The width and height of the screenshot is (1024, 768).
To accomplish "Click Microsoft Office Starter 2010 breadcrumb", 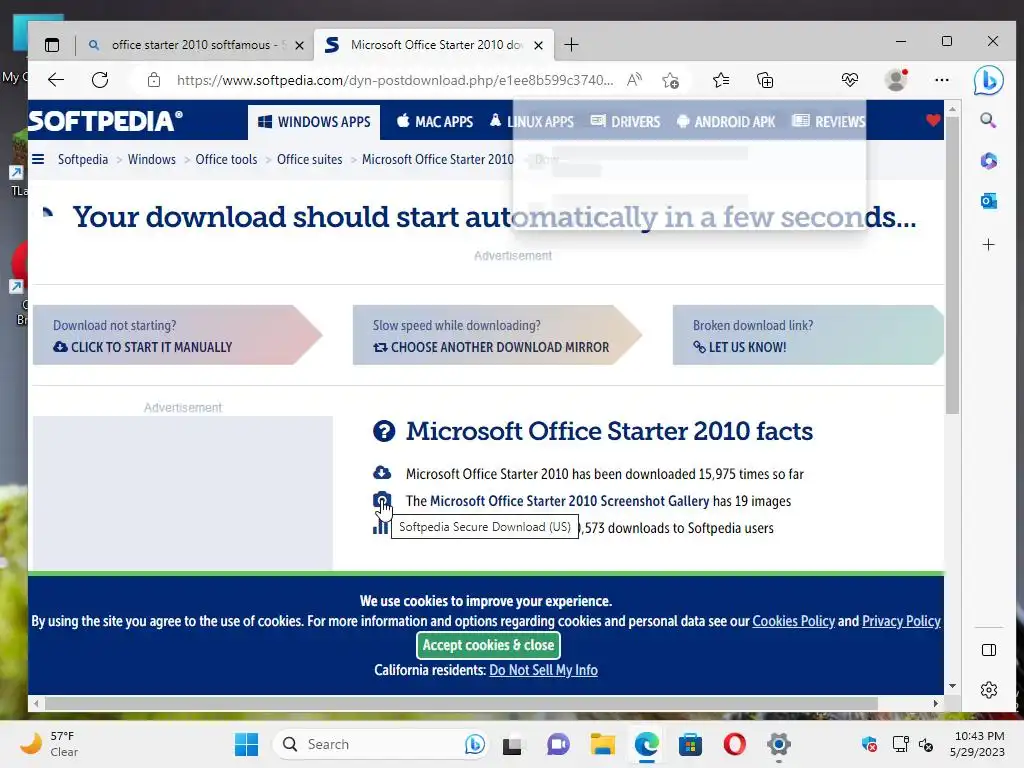I will [438, 159].
